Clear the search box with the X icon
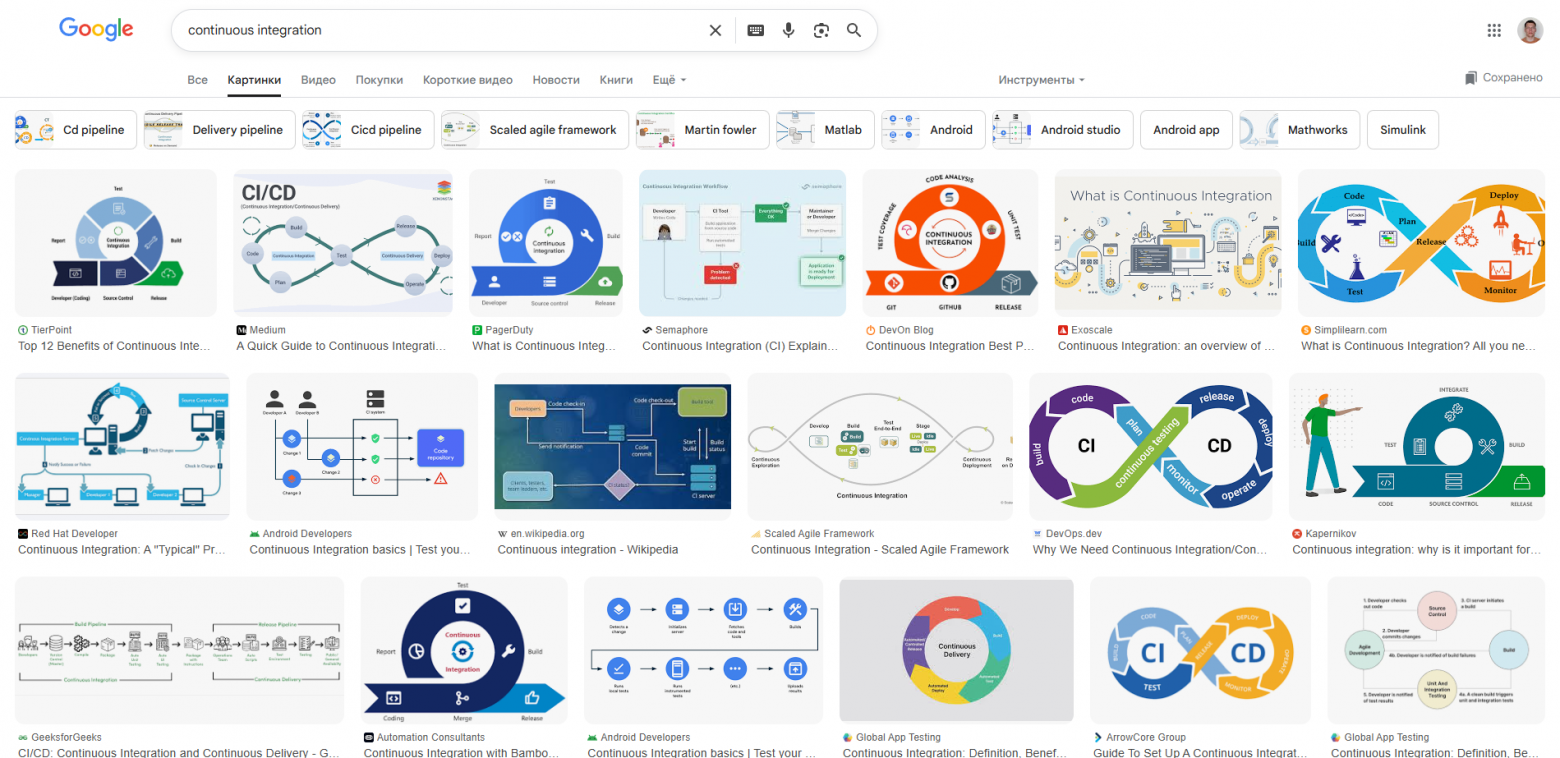Image resolution: width=1560 pixels, height=758 pixels. [715, 30]
